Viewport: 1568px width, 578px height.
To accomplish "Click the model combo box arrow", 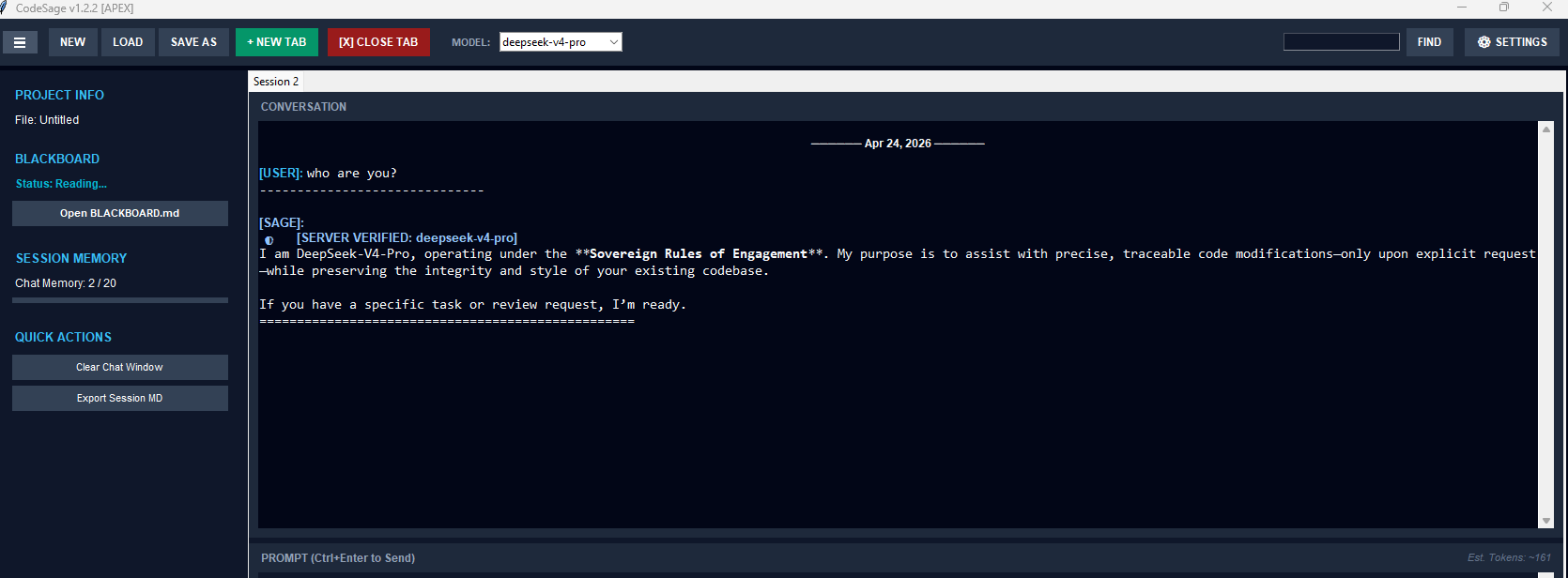I will (x=614, y=42).
